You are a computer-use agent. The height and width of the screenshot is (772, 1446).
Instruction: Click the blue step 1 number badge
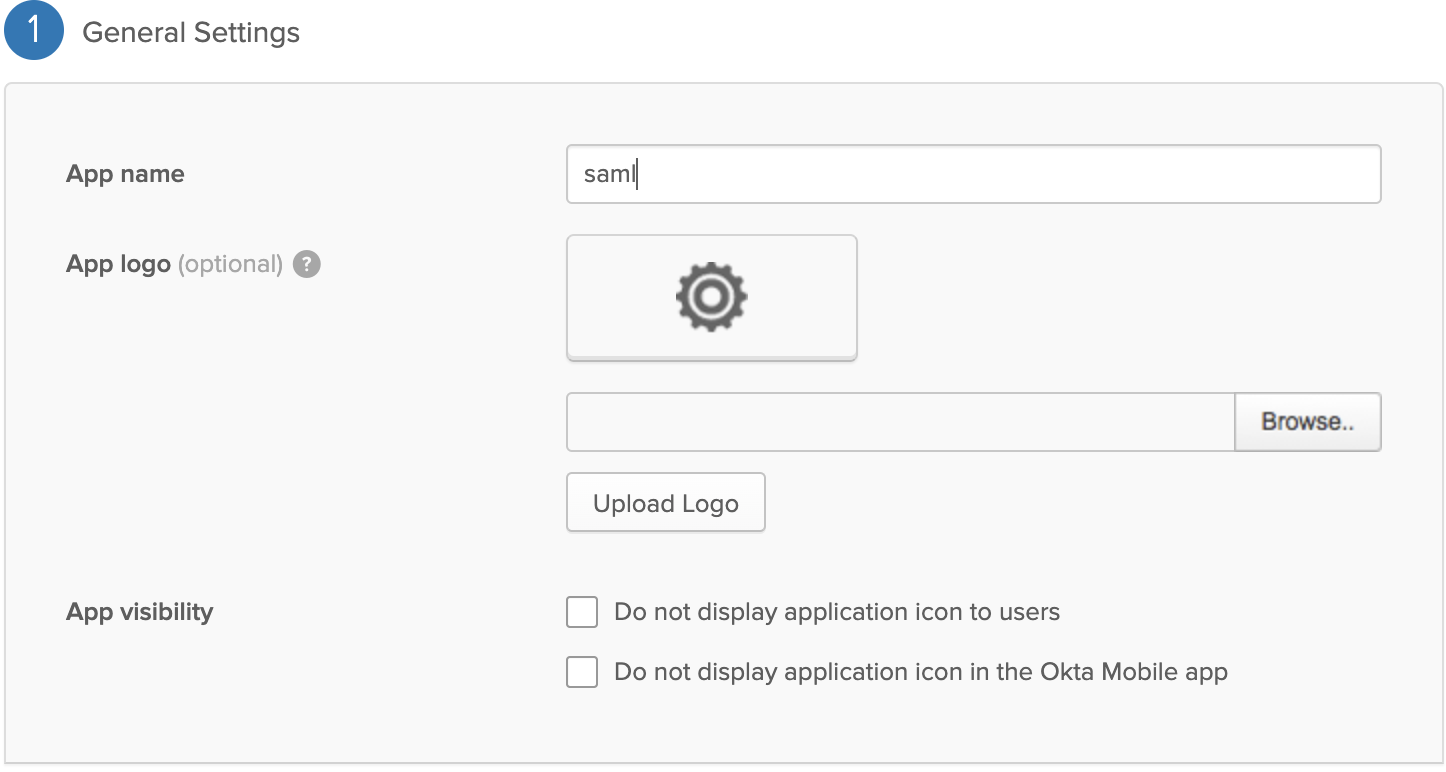[x=33, y=32]
